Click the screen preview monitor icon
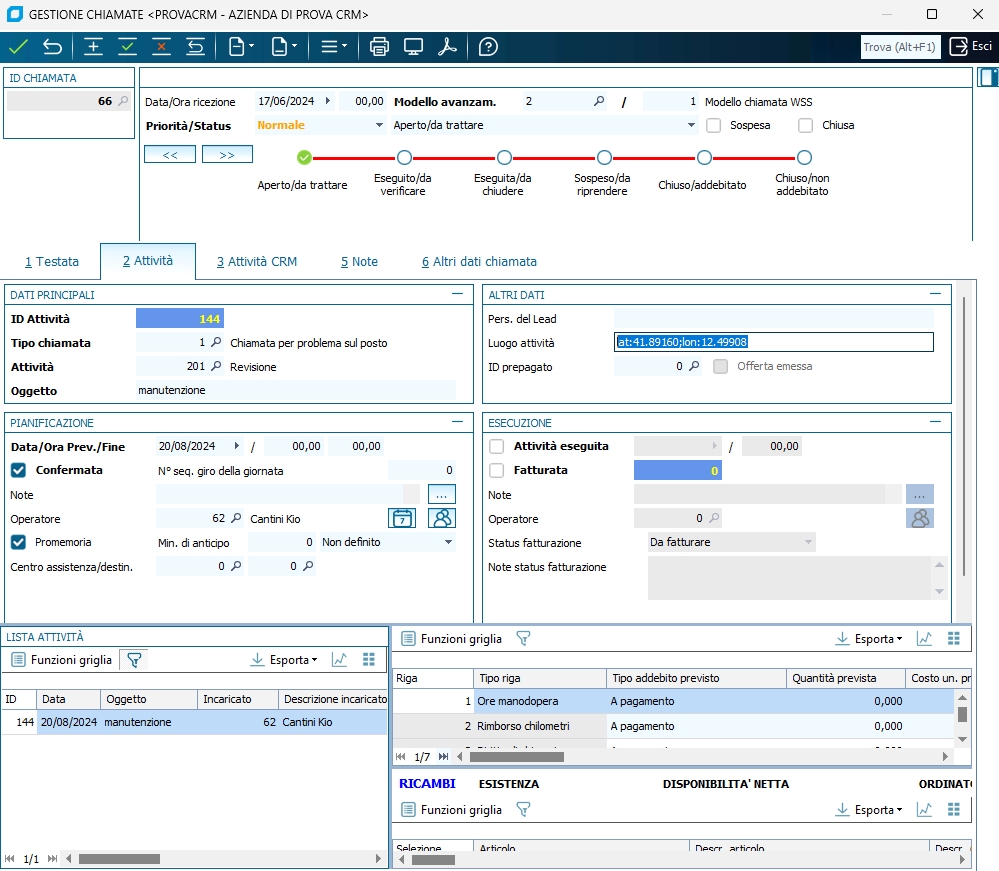 click(x=413, y=47)
